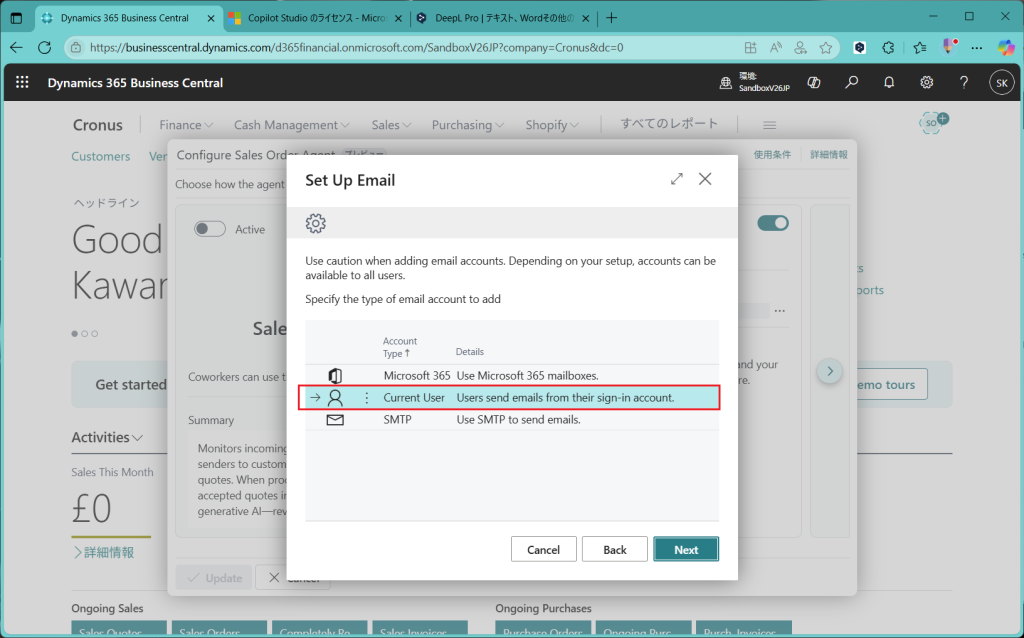This screenshot has height=638, width=1024.
Task: Add this page to favorites with the star
Action: click(x=826, y=48)
